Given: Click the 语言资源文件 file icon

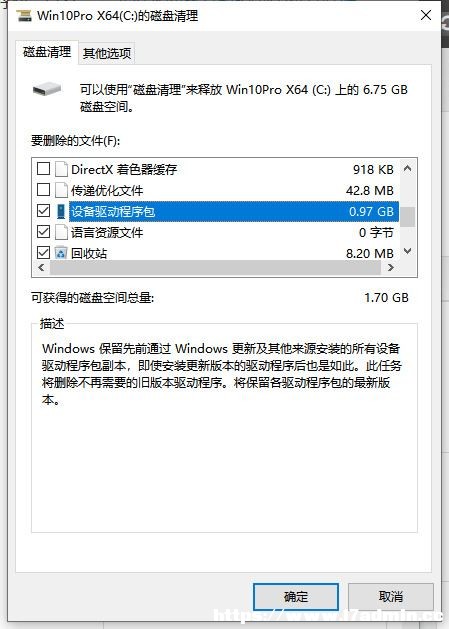Looking at the screenshot, I should pyautogui.click(x=61, y=232).
